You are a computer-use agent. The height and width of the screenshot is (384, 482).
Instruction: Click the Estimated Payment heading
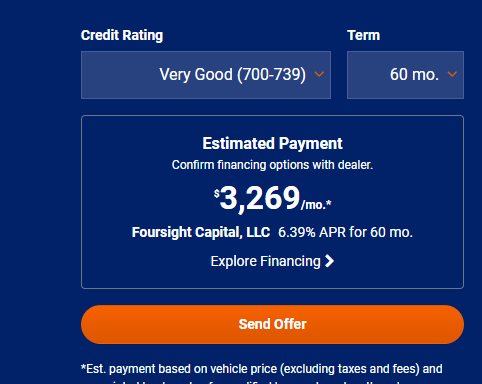click(272, 144)
